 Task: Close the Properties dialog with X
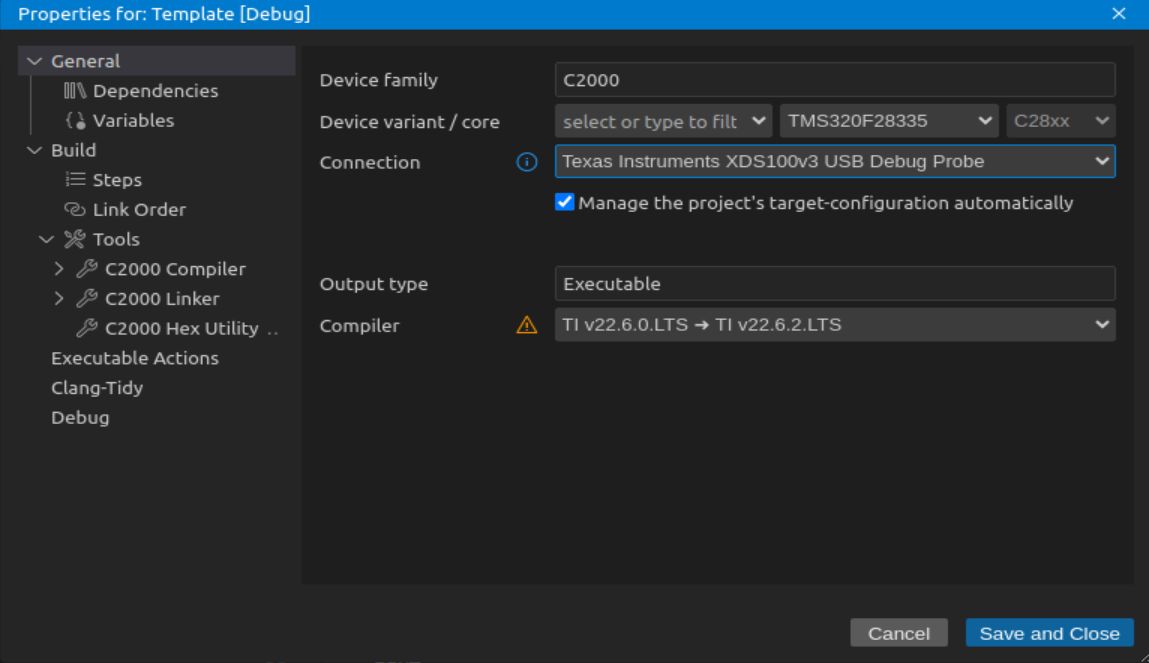(1118, 14)
